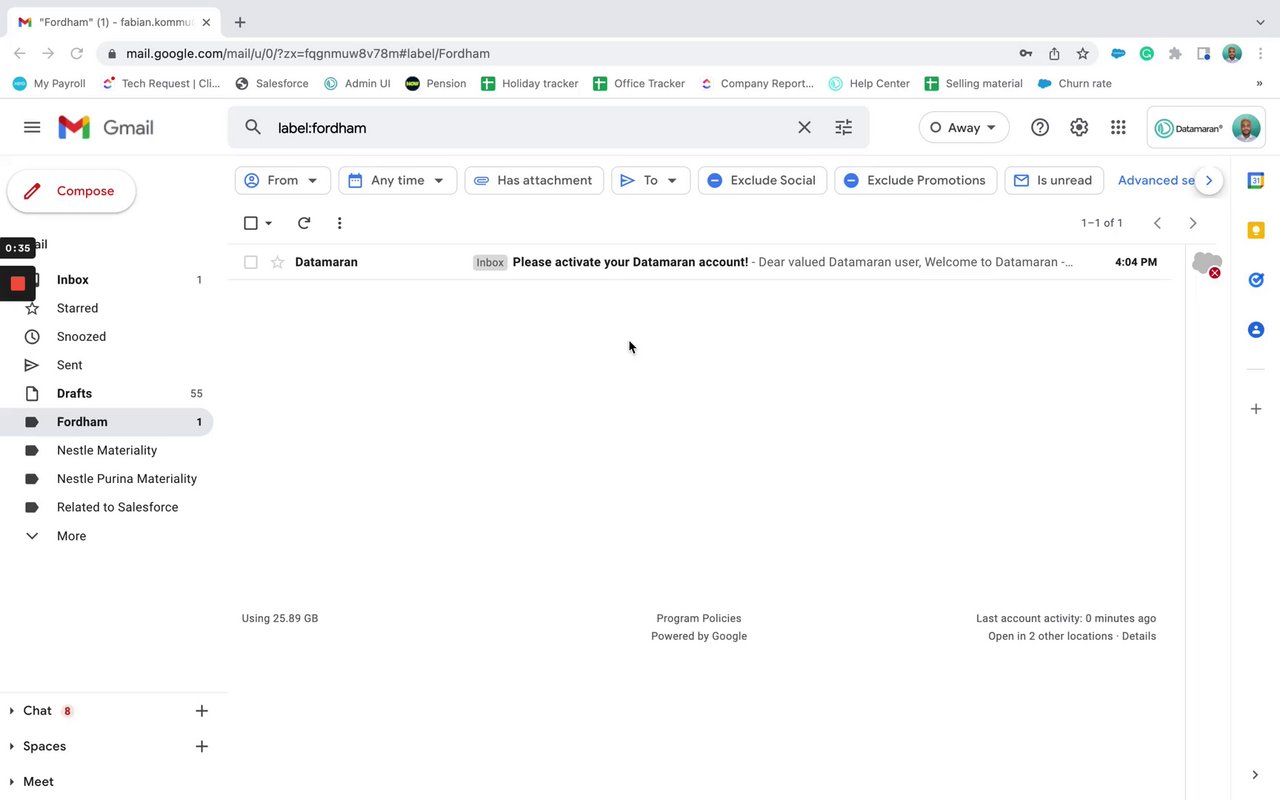Click in the label:fordham search field

[x=530, y=127]
